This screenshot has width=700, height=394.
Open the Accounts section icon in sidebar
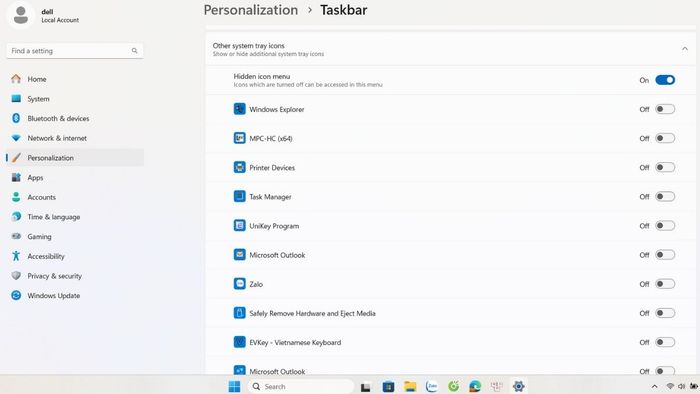(x=16, y=197)
